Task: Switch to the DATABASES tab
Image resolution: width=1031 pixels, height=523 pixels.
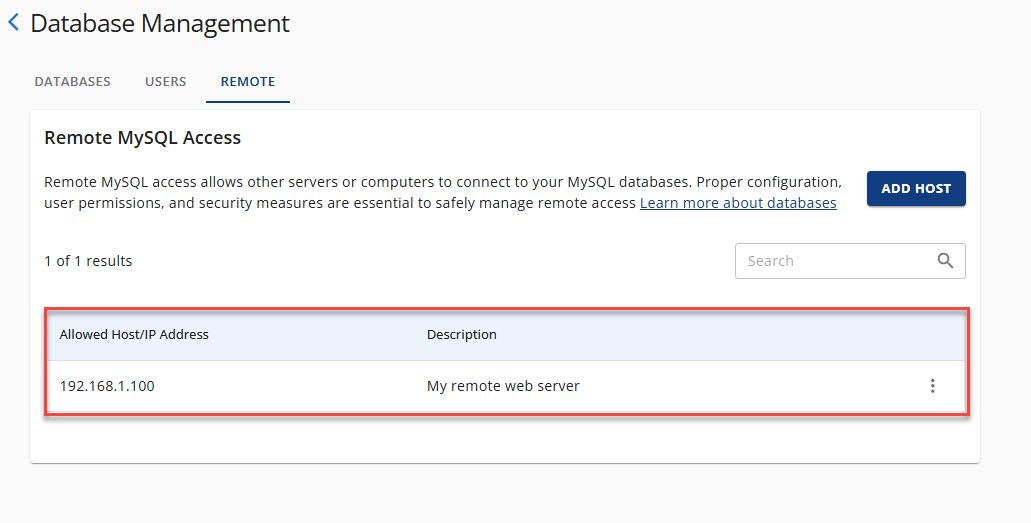Action: [x=72, y=82]
